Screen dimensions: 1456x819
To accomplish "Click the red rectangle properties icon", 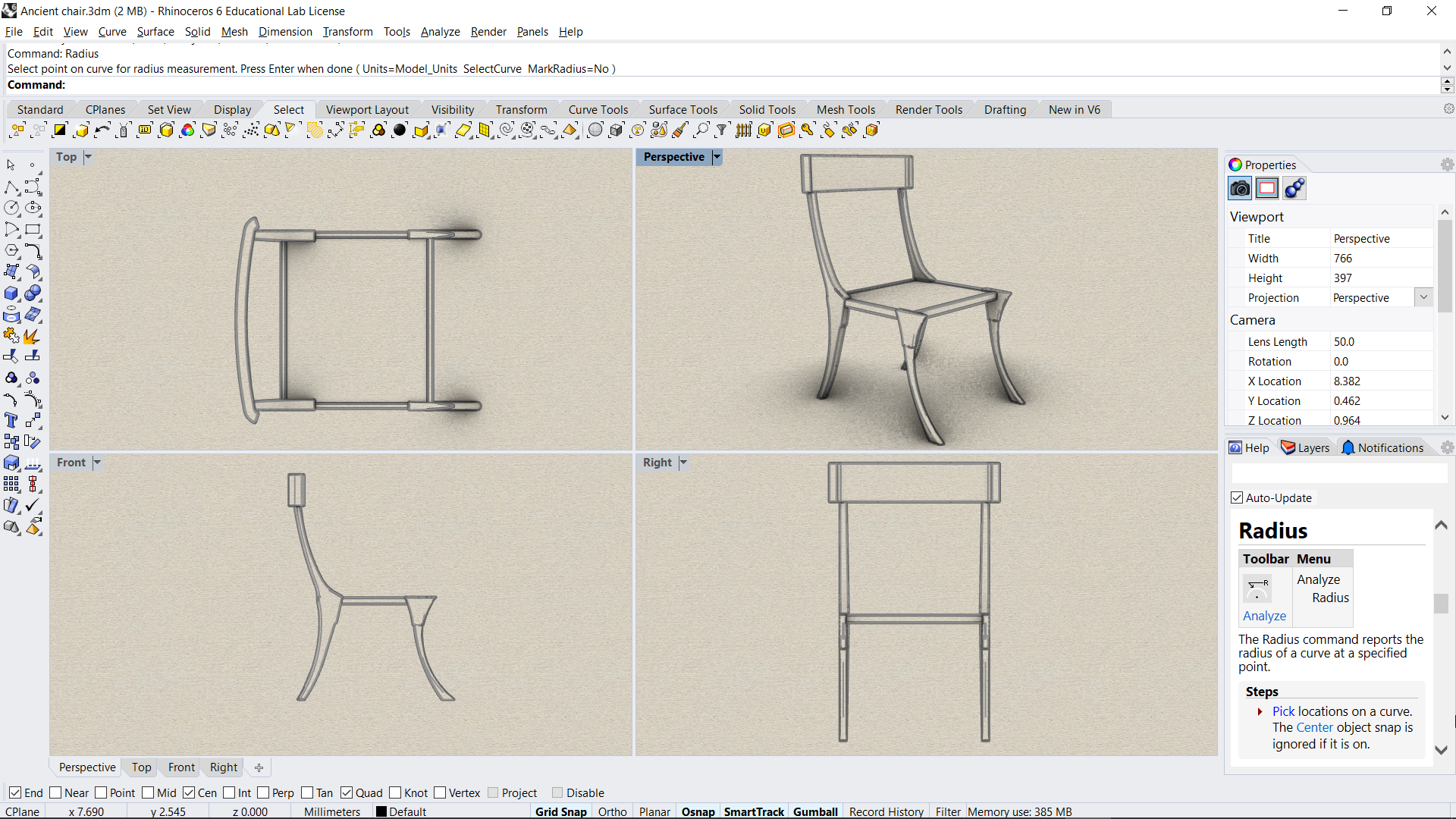I will click(x=1267, y=188).
